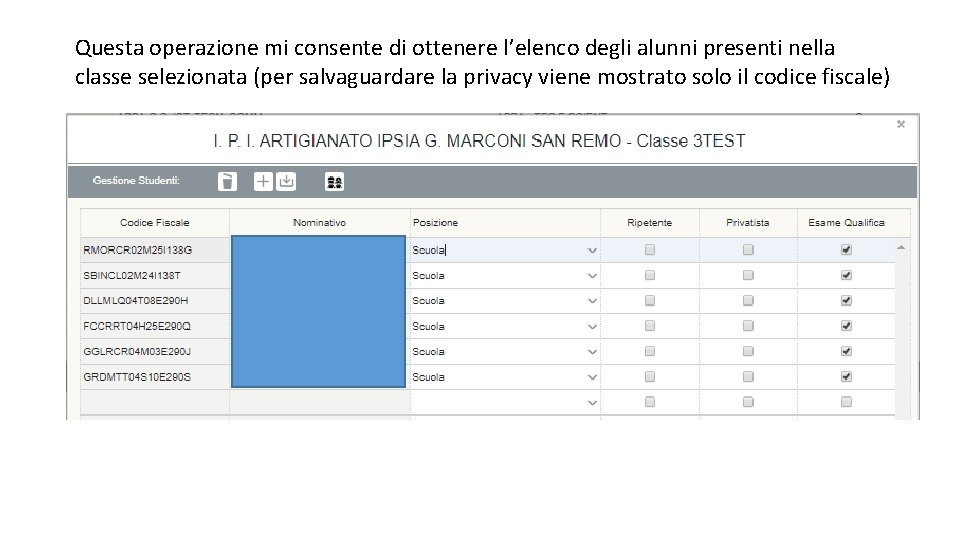The width and height of the screenshot is (960, 540).
Task: Click the import students download icon
Action: [286, 181]
